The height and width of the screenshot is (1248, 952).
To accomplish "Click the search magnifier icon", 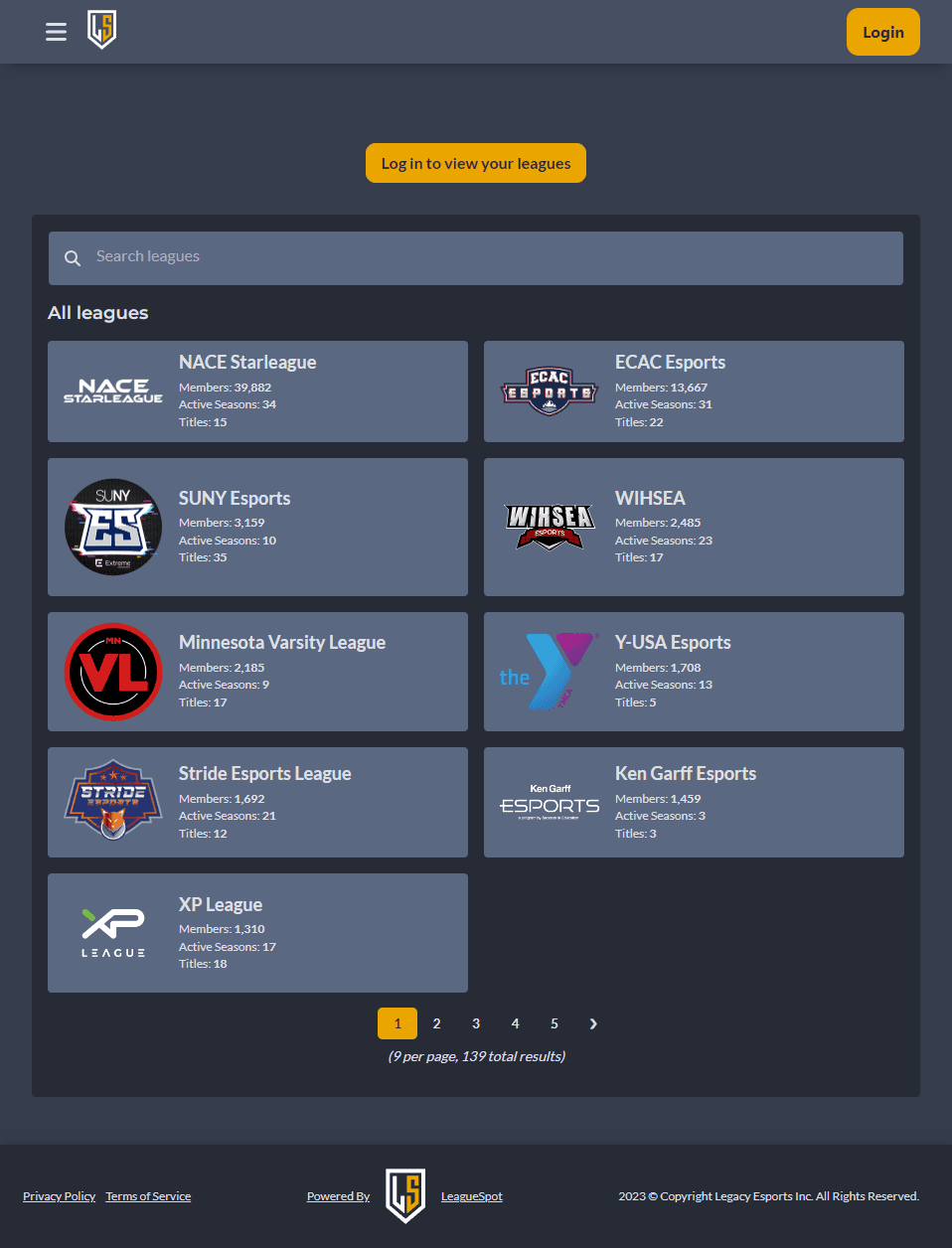I will 73,258.
